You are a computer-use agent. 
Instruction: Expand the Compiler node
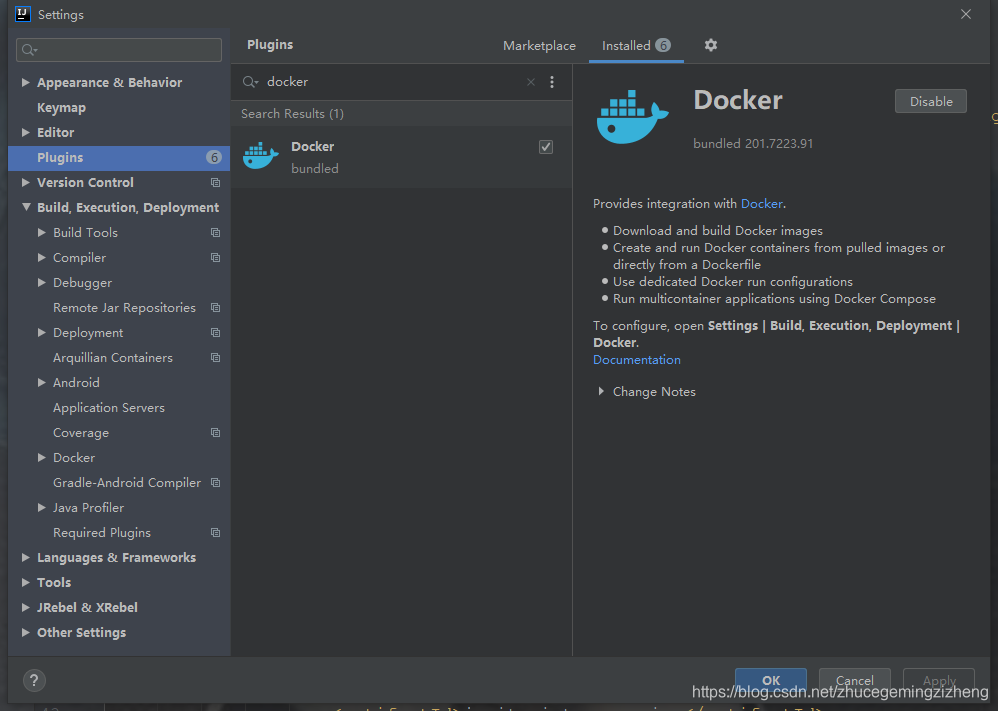41,258
